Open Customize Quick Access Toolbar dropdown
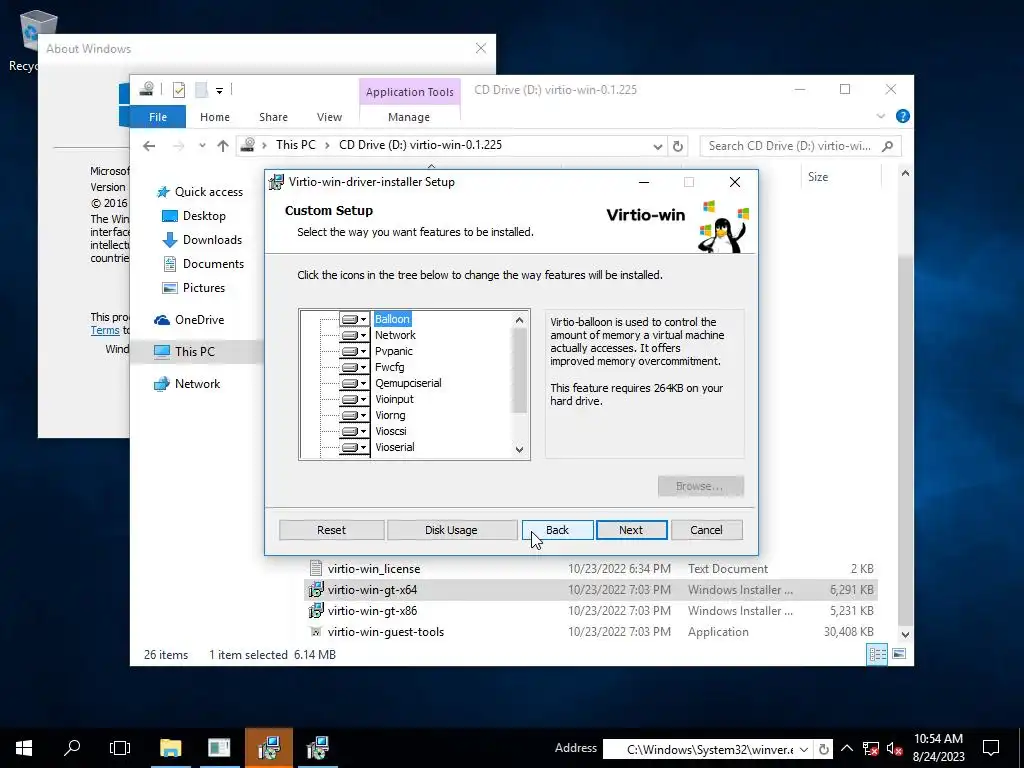This screenshot has height=768, width=1024. click(x=219, y=91)
